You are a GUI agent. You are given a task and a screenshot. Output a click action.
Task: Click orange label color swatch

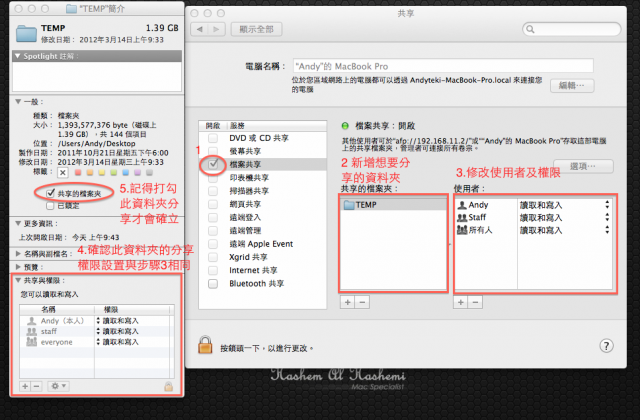[90, 172]
